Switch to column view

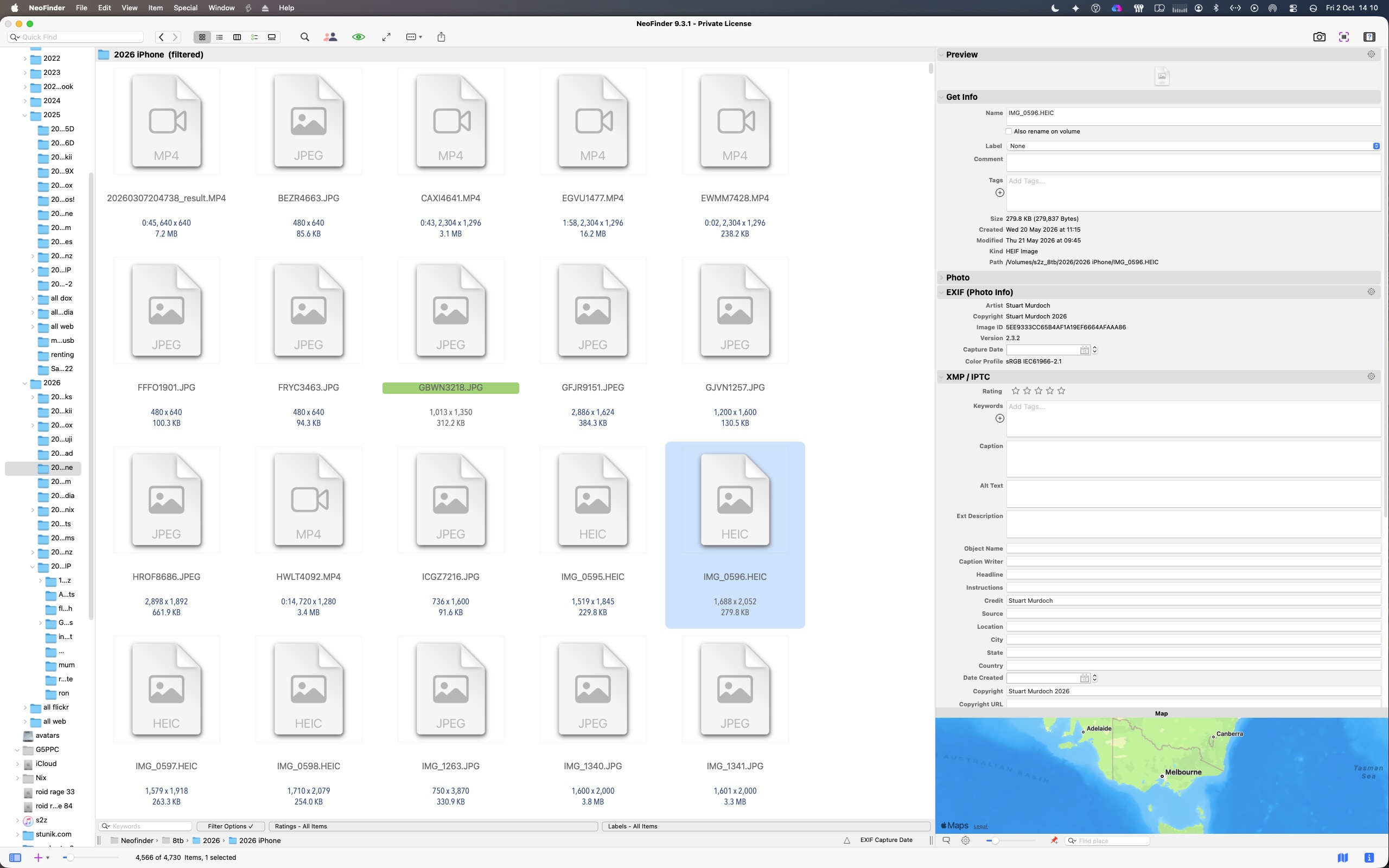[x=237, y=37]
